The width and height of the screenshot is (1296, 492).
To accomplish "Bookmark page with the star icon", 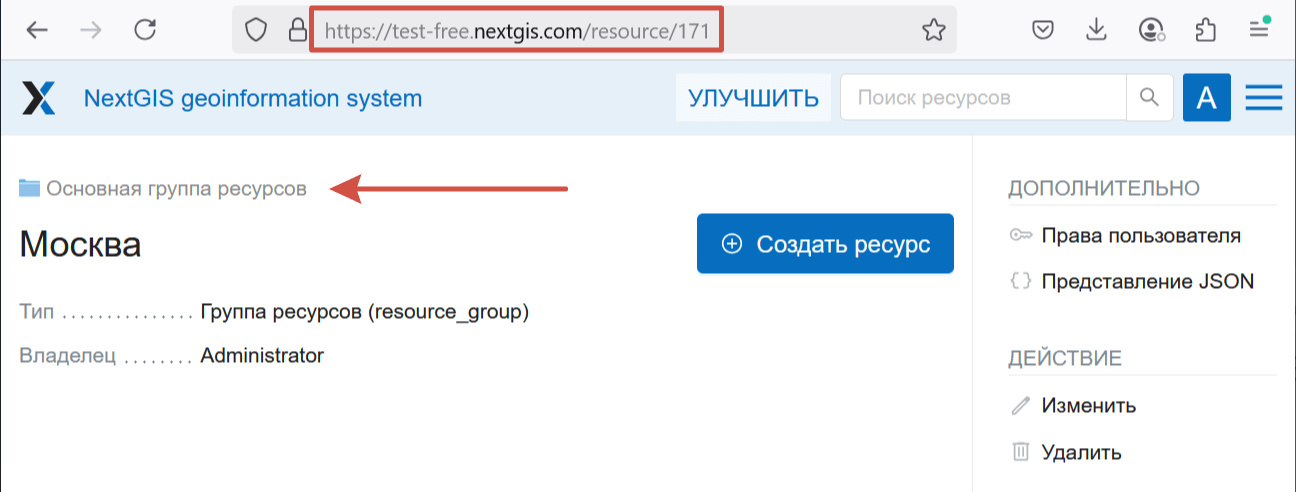I will point(933,31).
